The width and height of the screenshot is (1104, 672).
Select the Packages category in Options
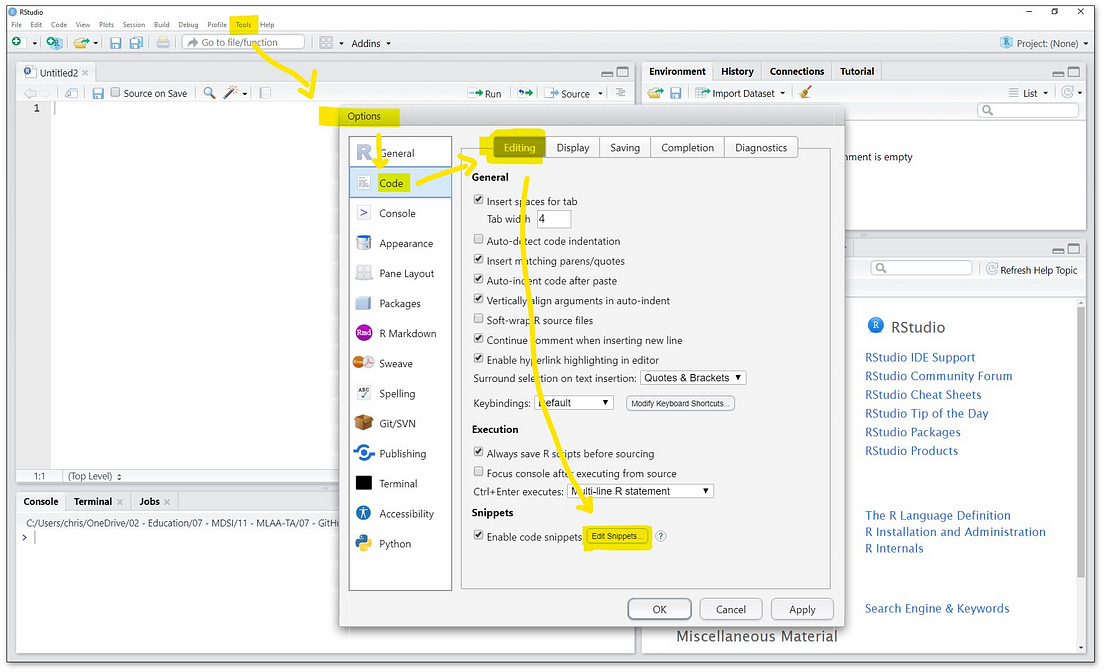pyautogui.click(x=400, y=303)
